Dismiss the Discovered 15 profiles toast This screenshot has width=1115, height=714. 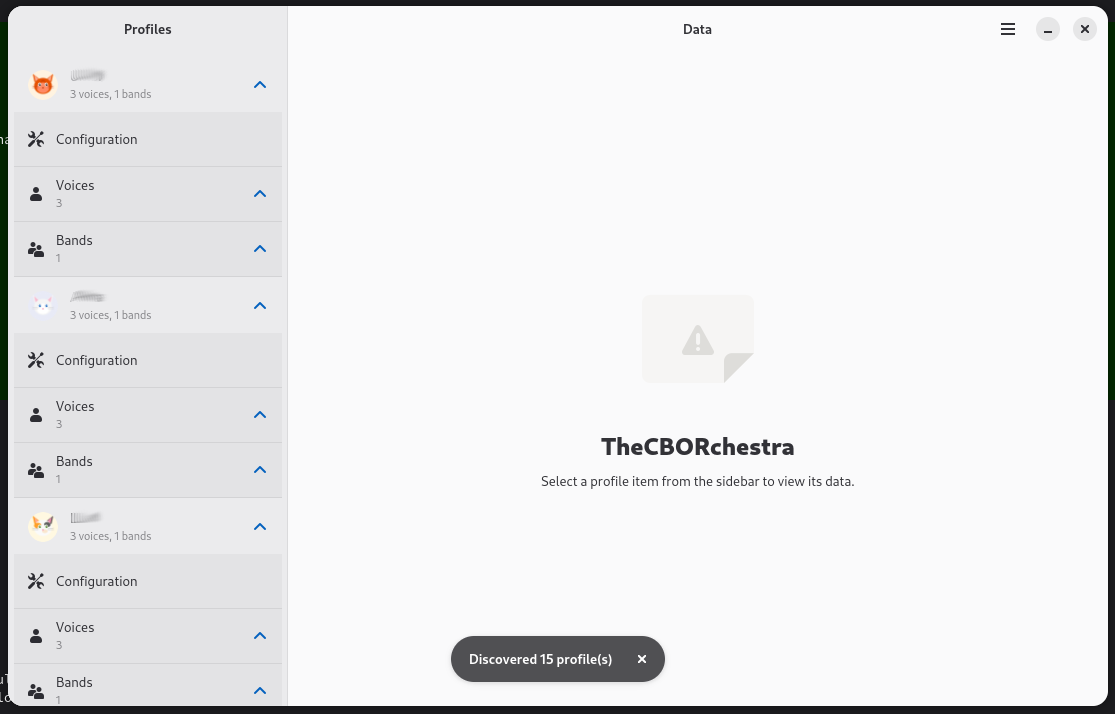642,659
